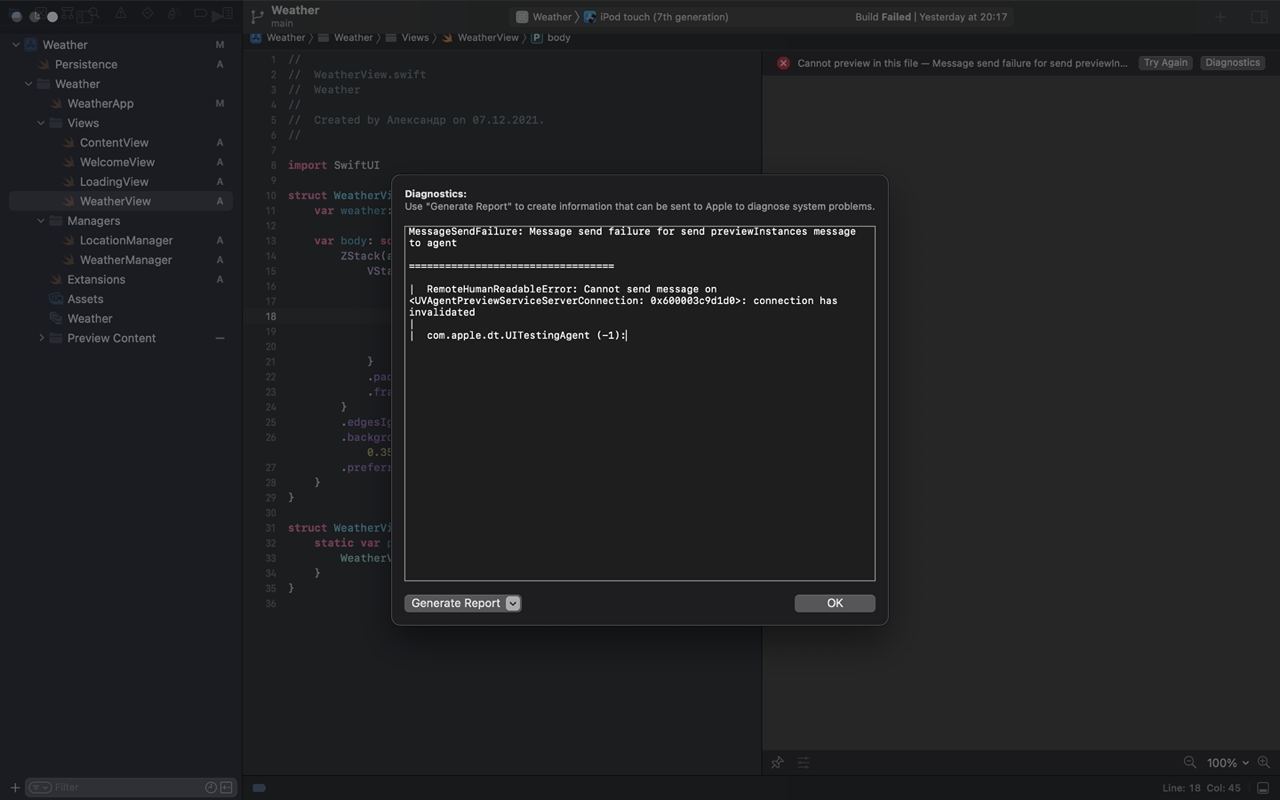Click the Managers folder icon

click(x=56, y=221)
